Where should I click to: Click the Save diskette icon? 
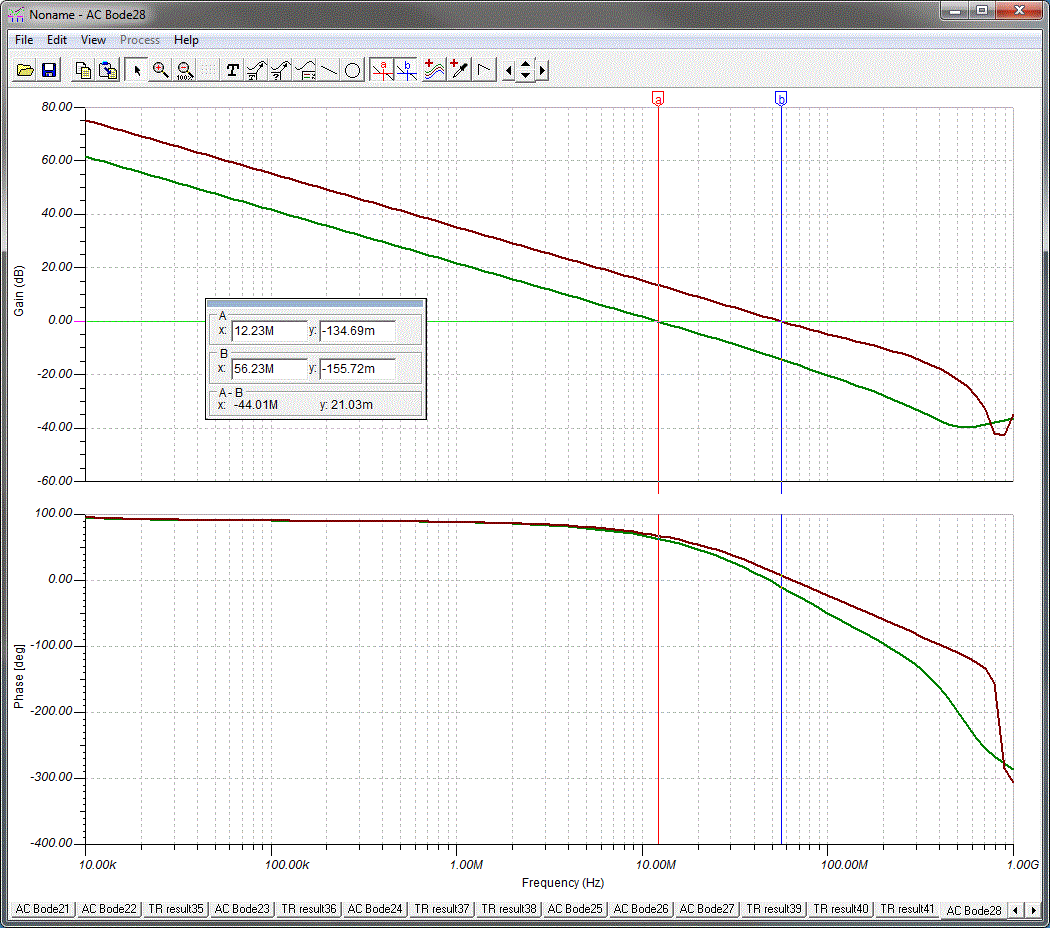coord(48,70)
